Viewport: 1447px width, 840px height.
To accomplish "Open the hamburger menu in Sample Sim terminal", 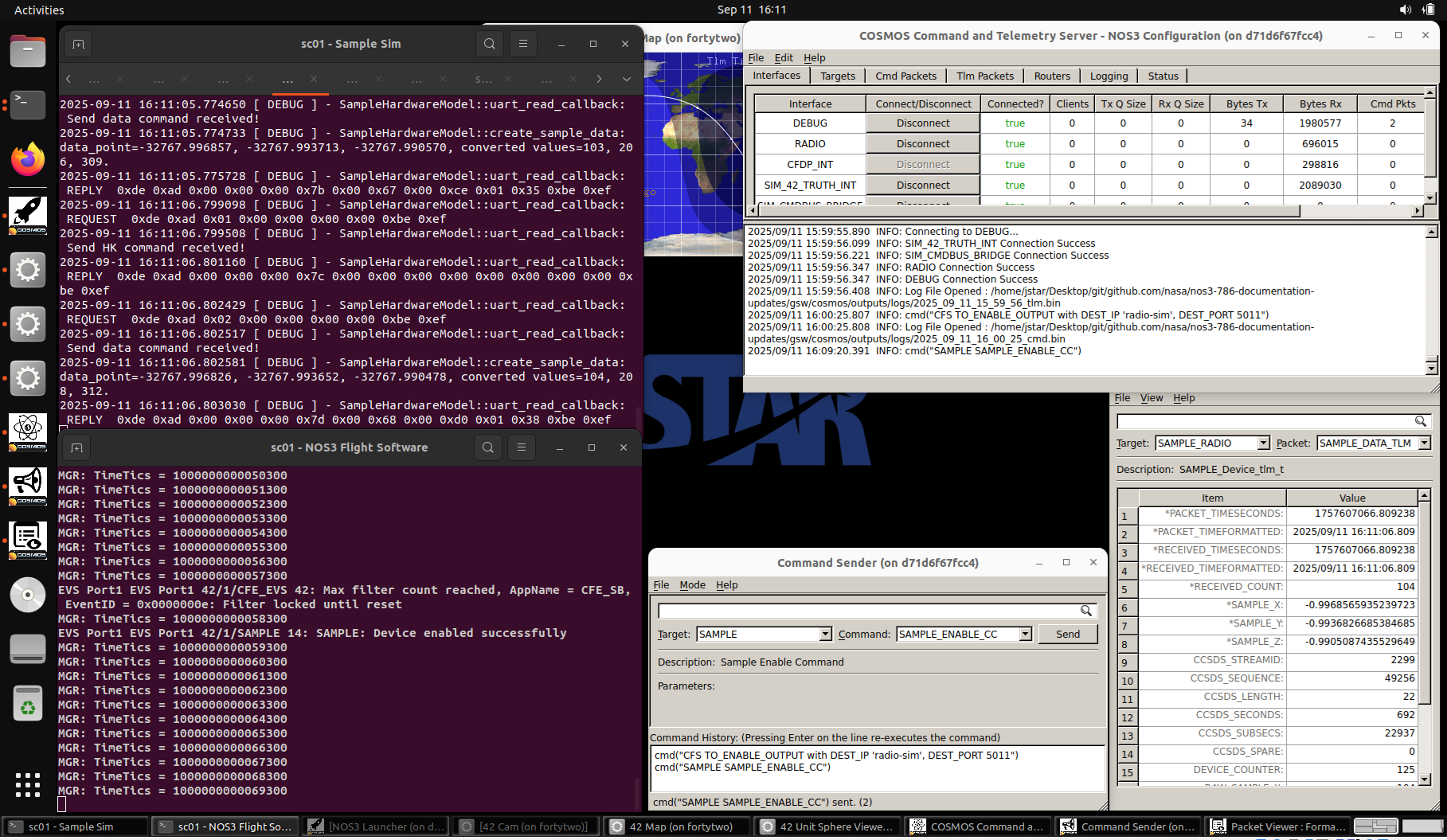I will pyautogui.click(x=523, y=44).
